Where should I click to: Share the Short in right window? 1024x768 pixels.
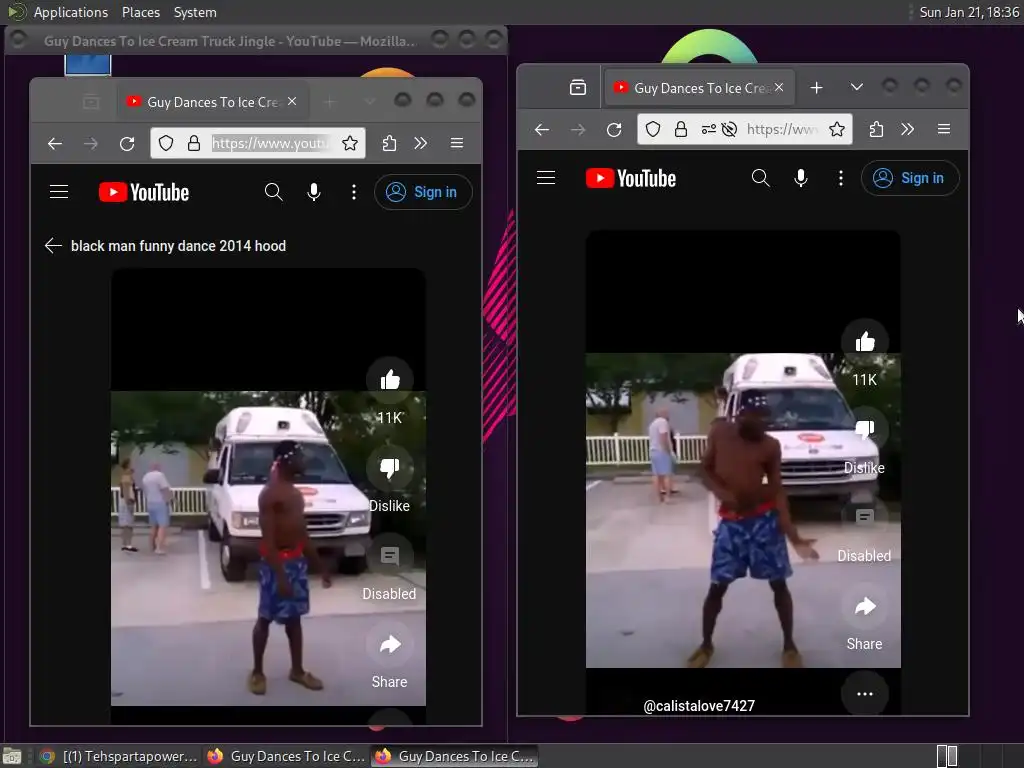865,607
